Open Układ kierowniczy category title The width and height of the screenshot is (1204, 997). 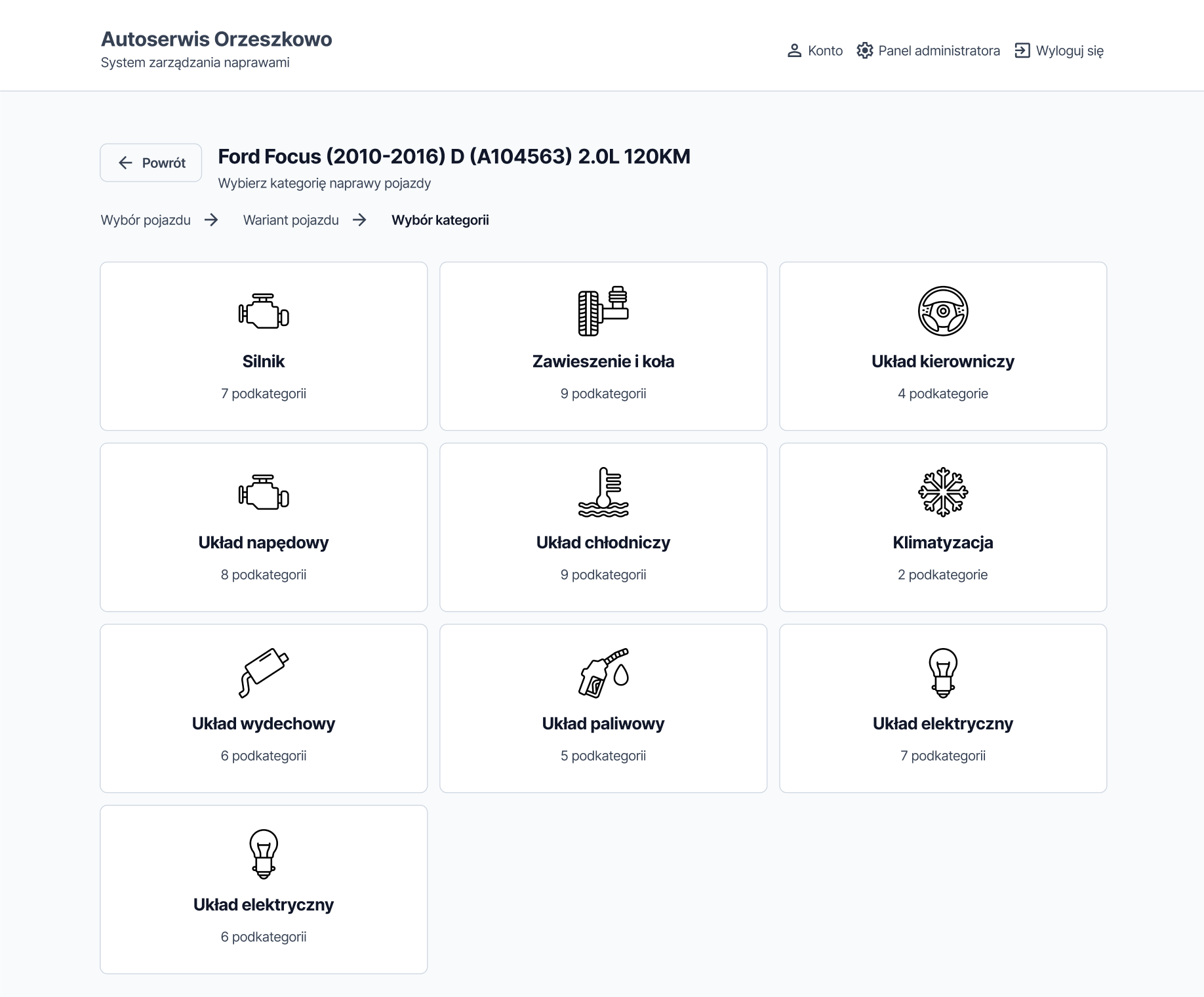tap(943, 361)
